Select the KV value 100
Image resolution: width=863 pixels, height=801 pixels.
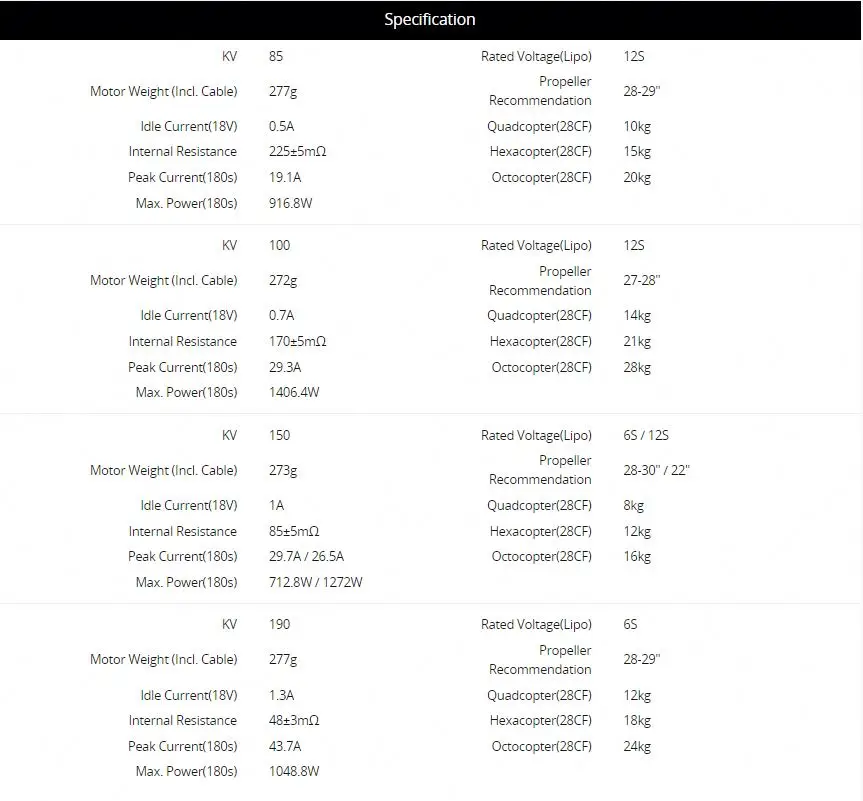pos(280,246)
